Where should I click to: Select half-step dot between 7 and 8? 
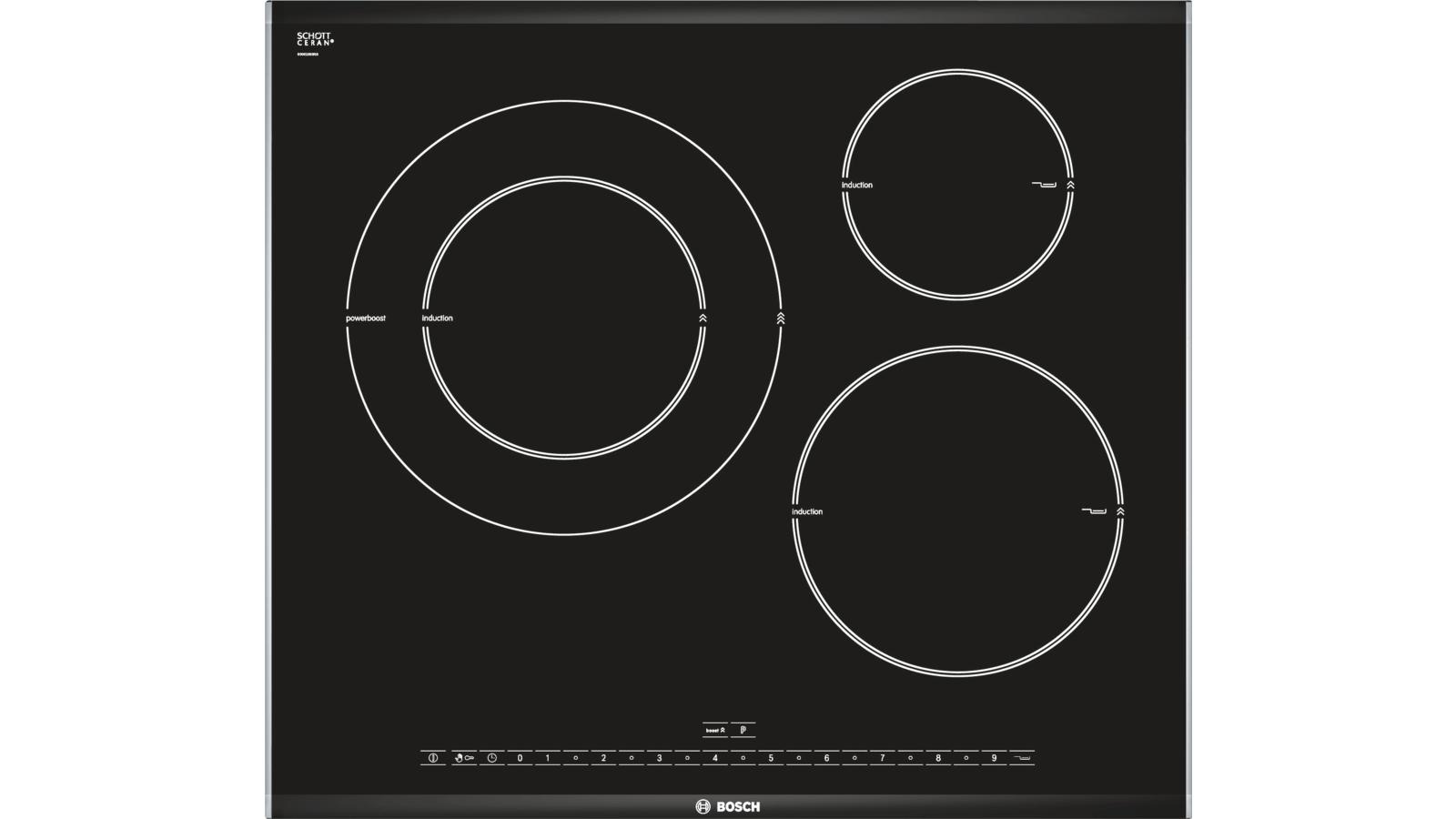910,757
